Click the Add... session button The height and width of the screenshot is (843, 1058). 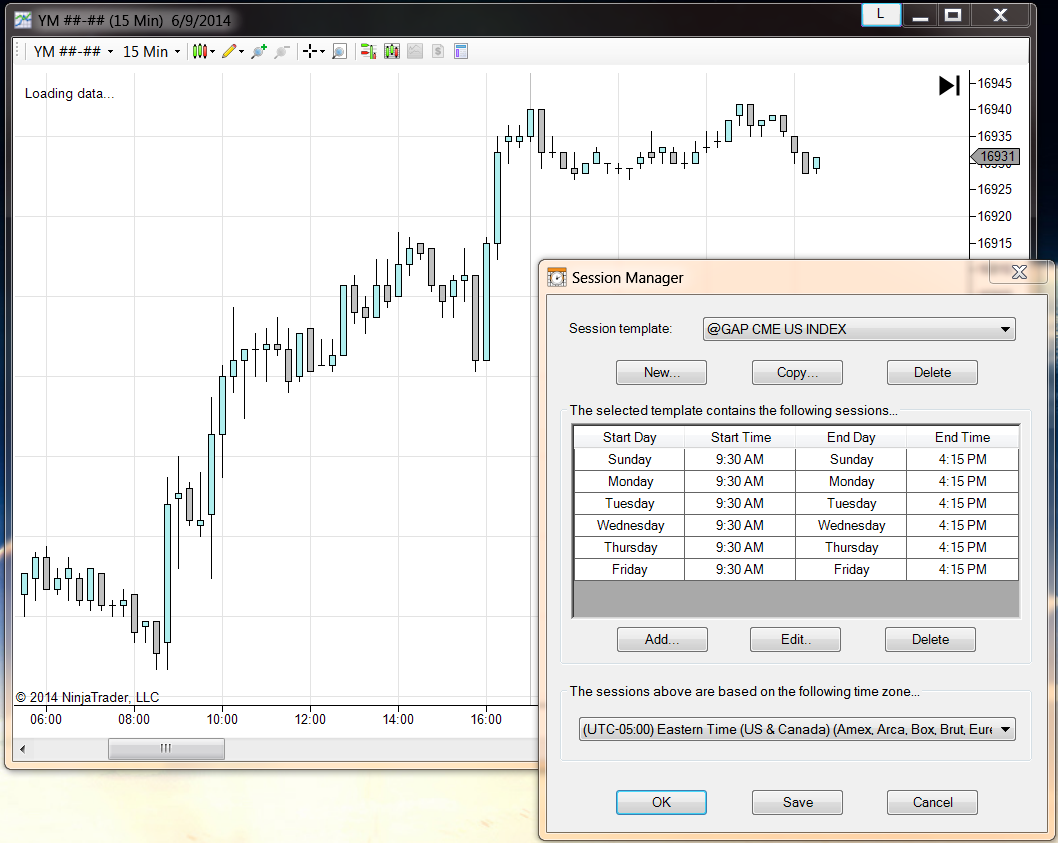(x=662, y=640)
